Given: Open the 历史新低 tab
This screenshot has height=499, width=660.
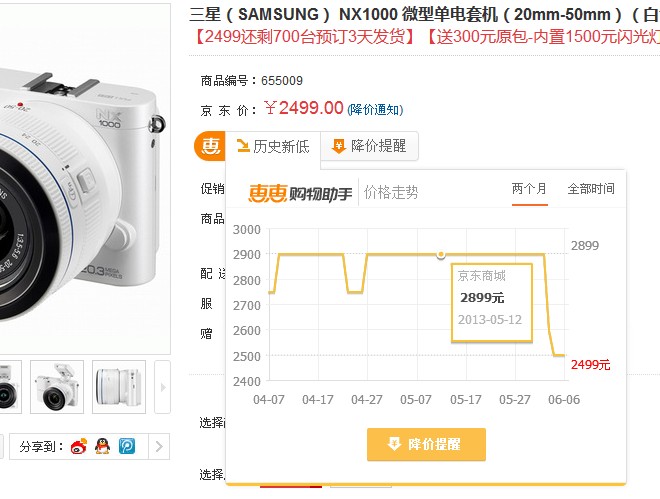Looking at the screenshot, I should [273, 146].
